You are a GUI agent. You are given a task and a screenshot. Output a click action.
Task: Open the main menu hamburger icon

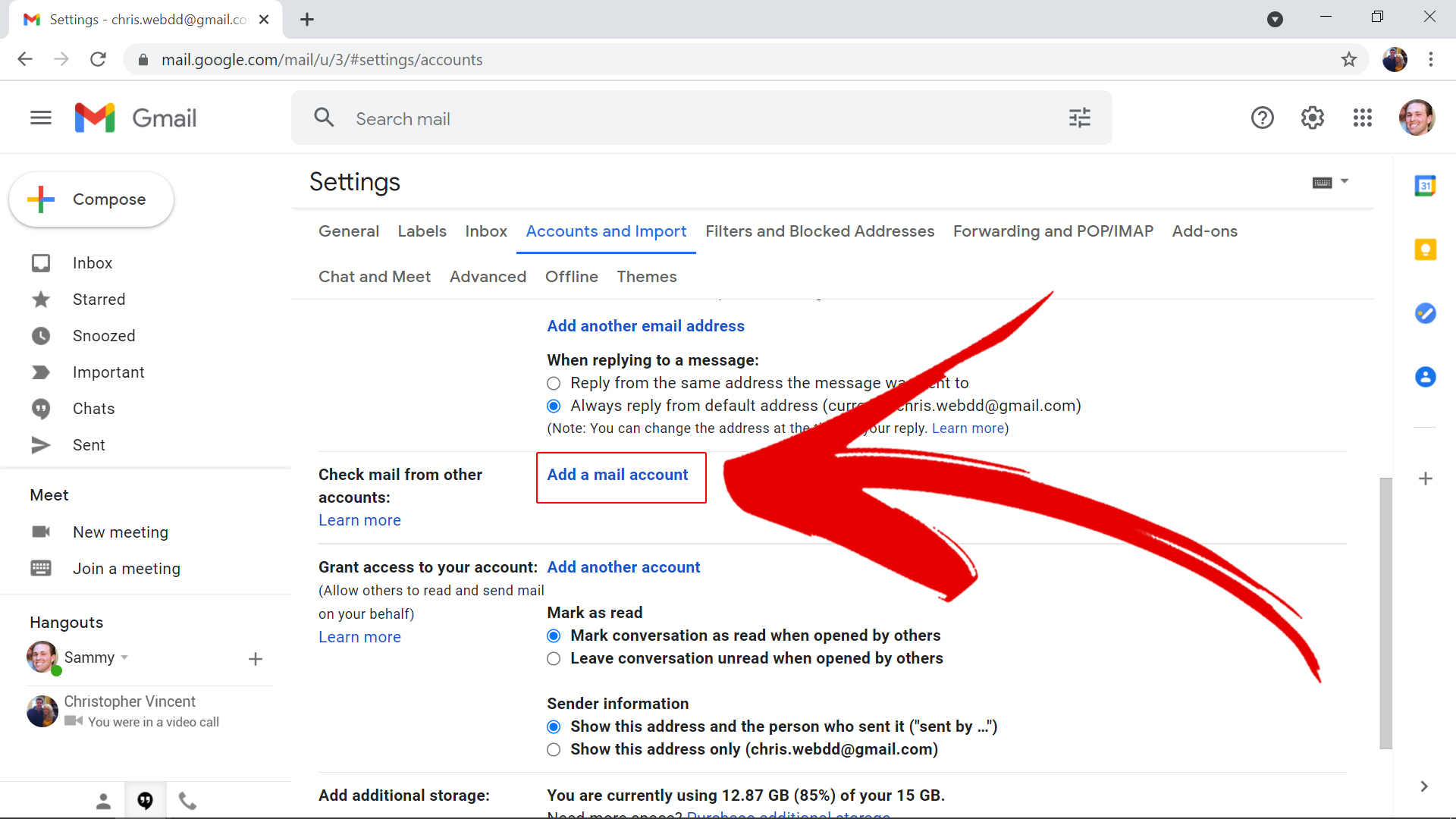(x=41, y=118)
